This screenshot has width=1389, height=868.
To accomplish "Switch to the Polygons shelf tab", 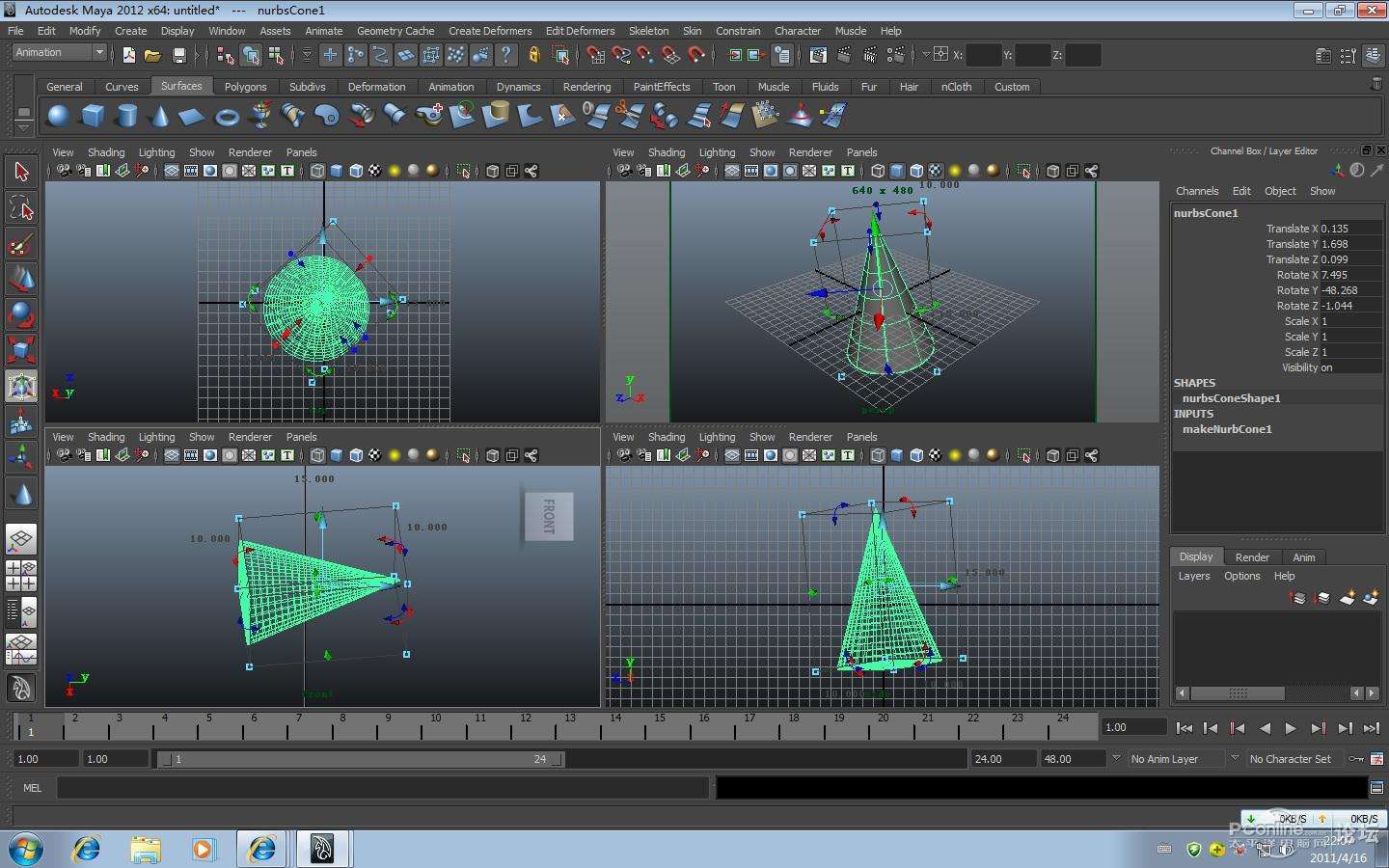I will click(245, 87).
